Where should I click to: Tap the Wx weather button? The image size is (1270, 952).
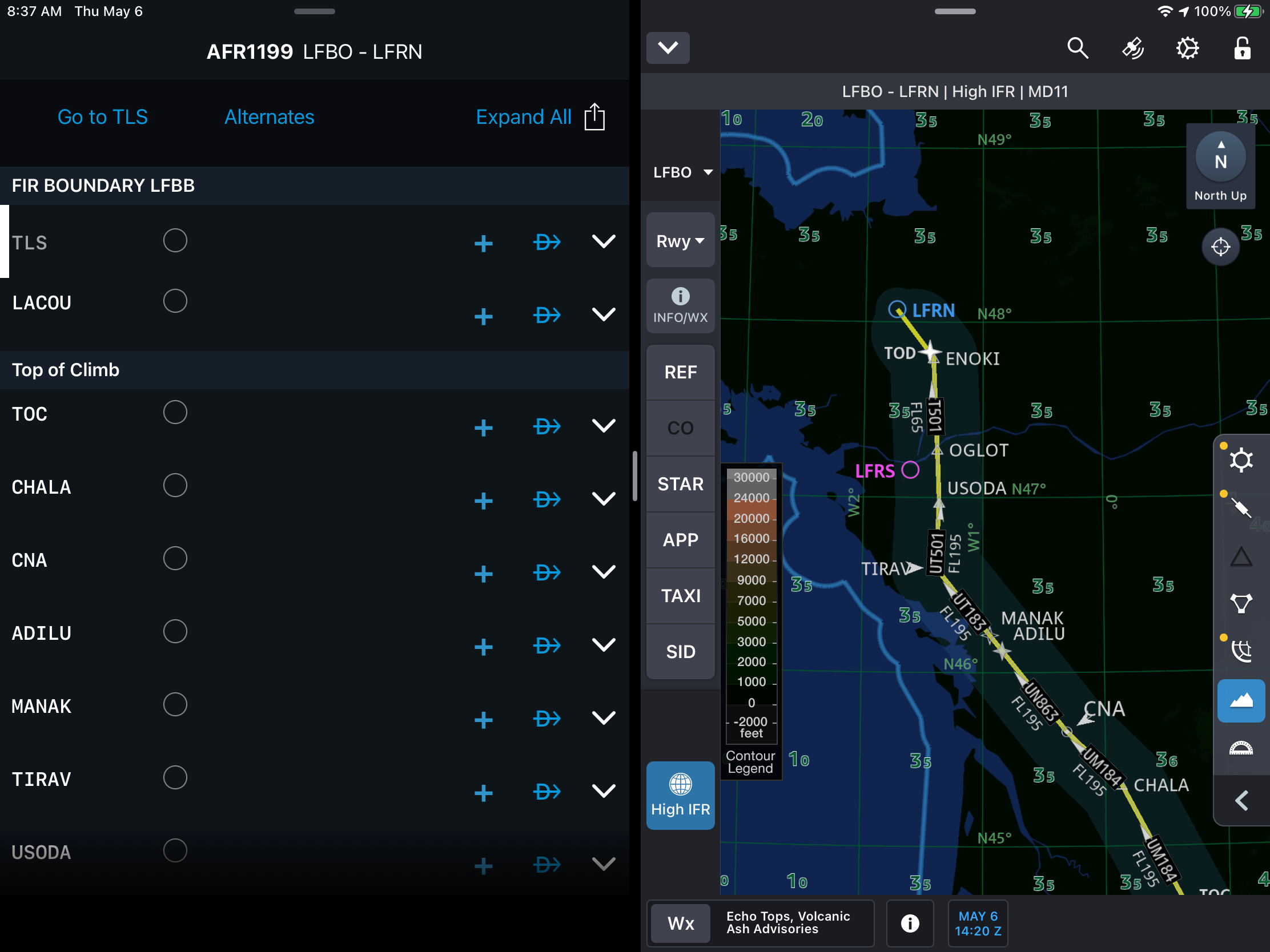(x=680, y=923)
